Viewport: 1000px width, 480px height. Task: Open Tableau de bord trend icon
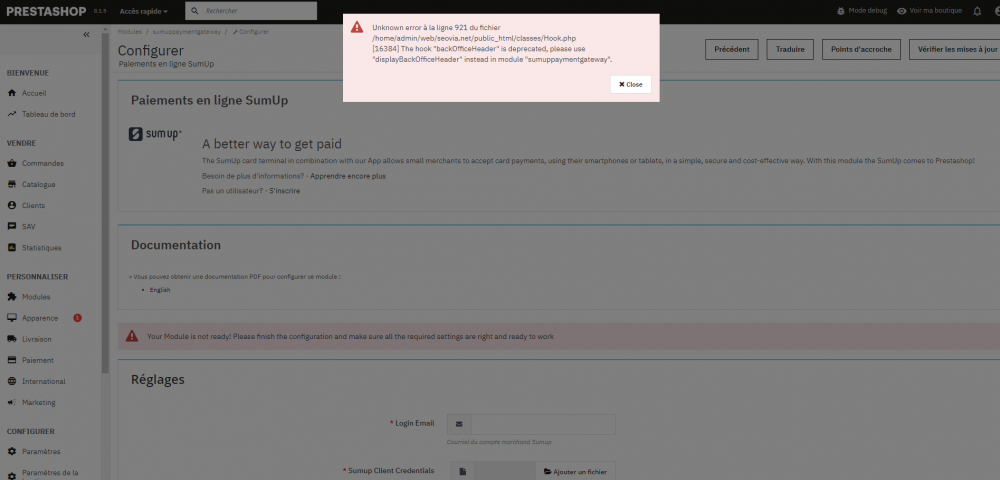pos(11,114)
